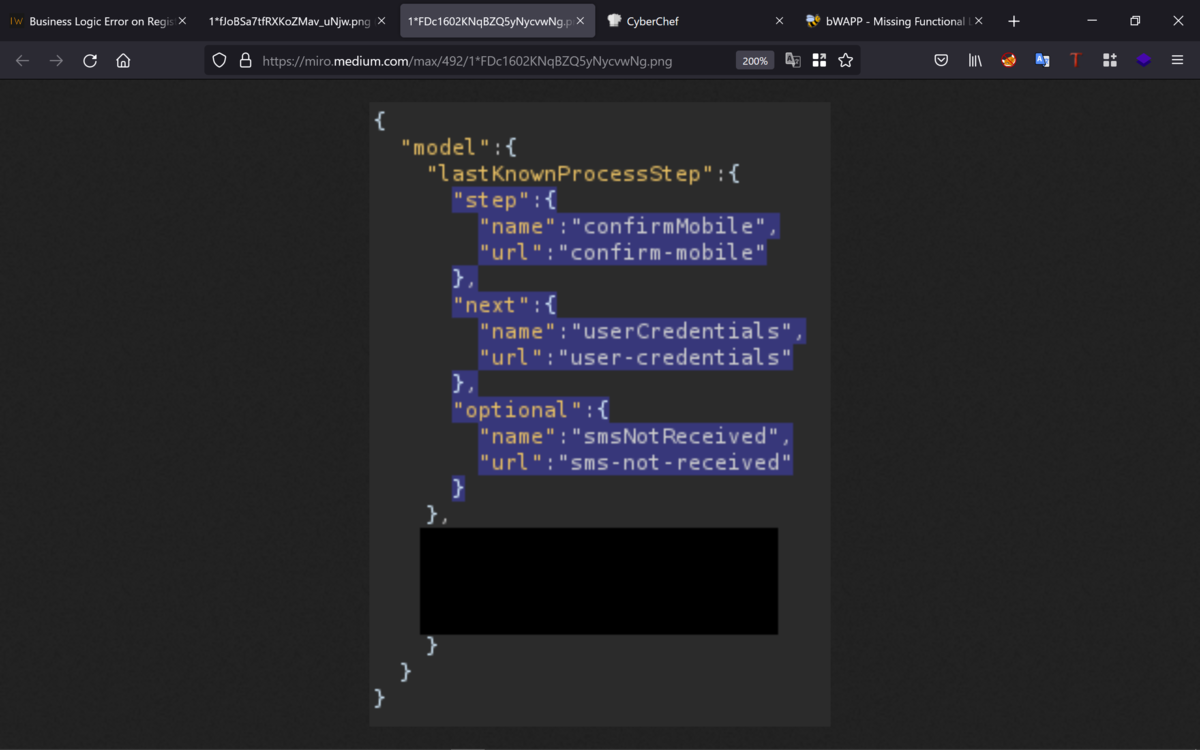The height and width of the screenshot is (750, 1200).
Task: Bookmark this page with the star
Action: [x=846, y=61]
